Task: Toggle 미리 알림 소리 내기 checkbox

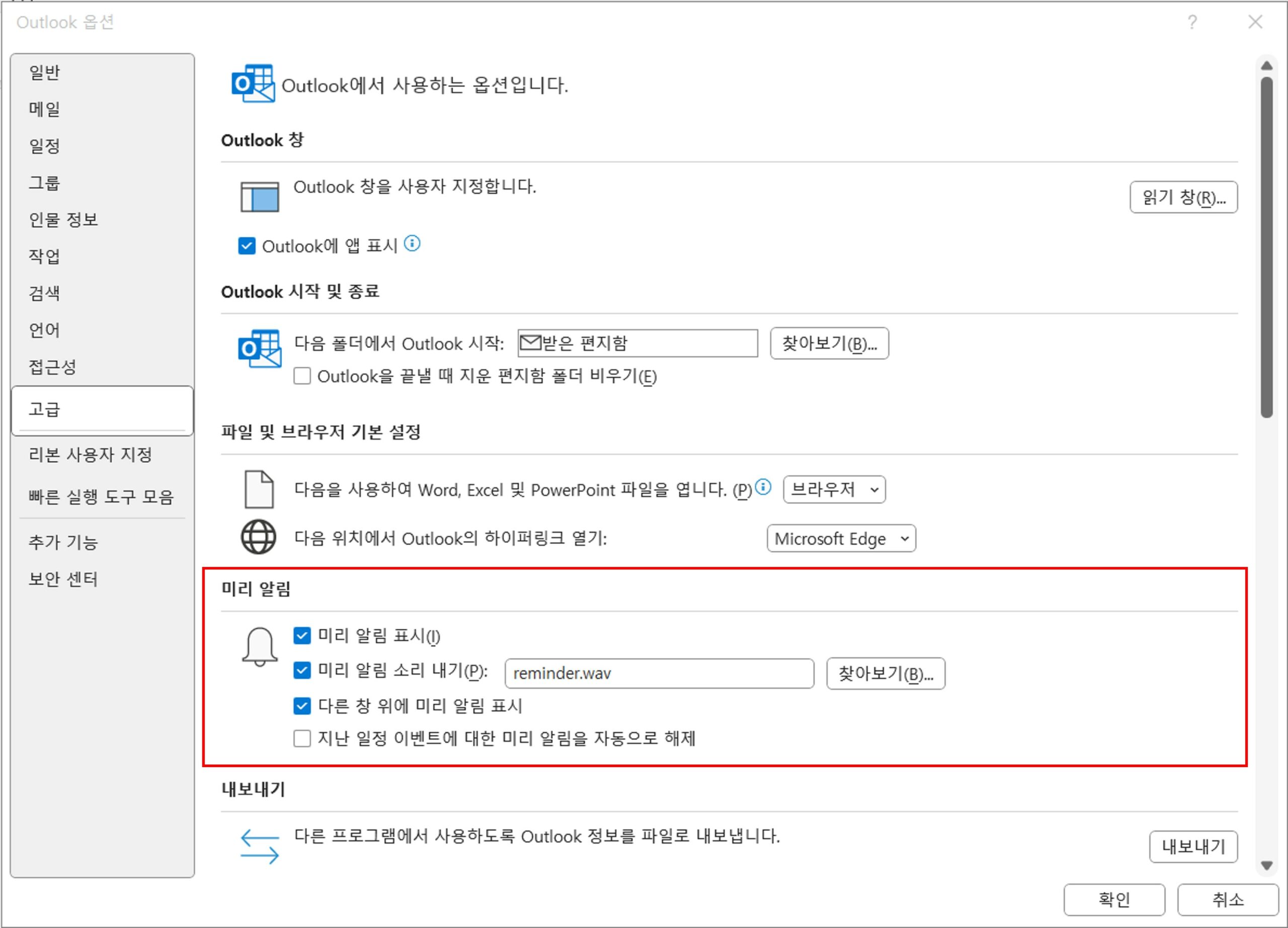Action: point(302,670)
